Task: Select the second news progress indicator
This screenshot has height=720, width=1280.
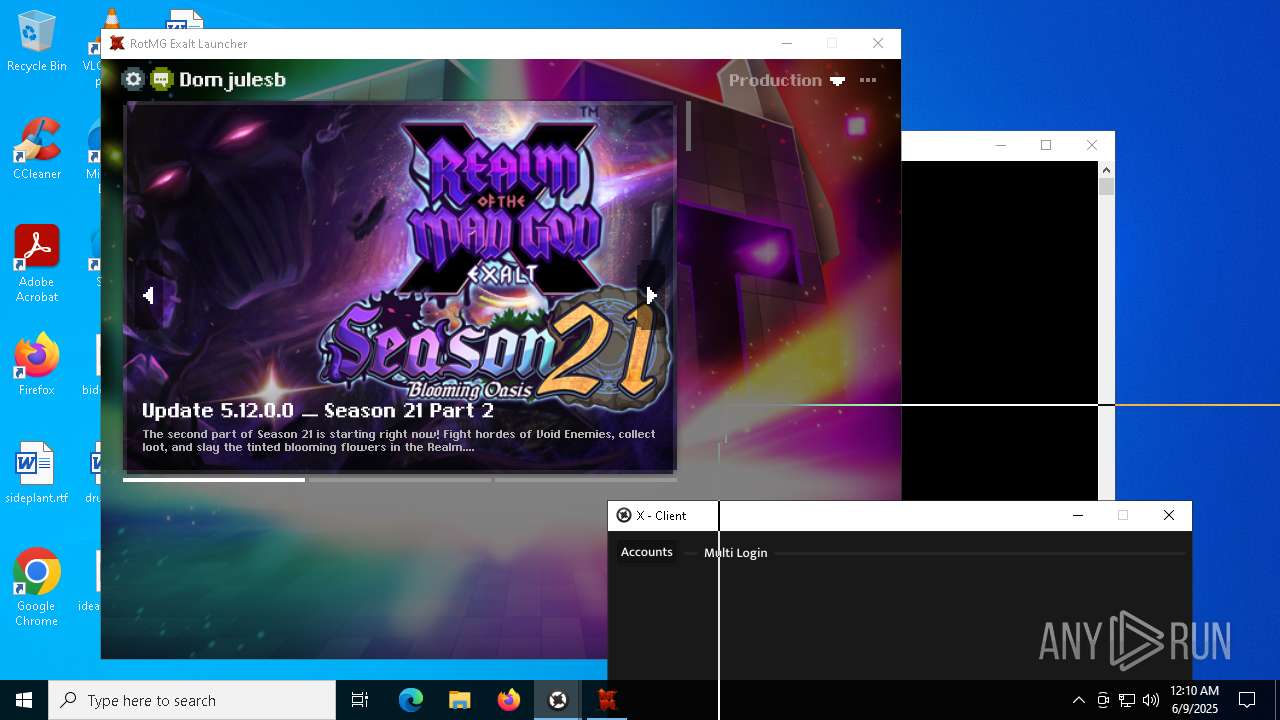Action: [400, 480]
